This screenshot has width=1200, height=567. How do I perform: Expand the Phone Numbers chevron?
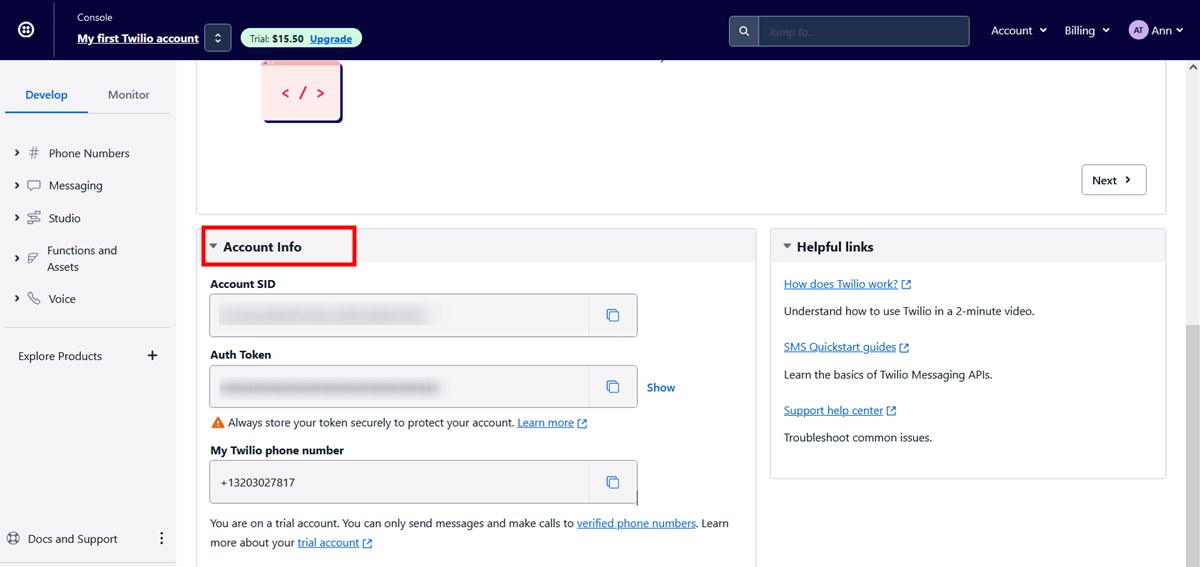(x=17, y=153)
